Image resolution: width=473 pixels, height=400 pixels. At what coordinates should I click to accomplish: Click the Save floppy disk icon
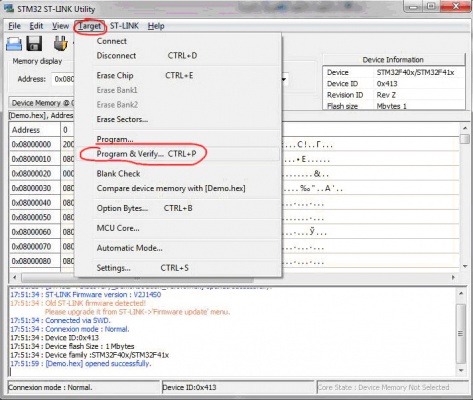[x=34, y=44]
